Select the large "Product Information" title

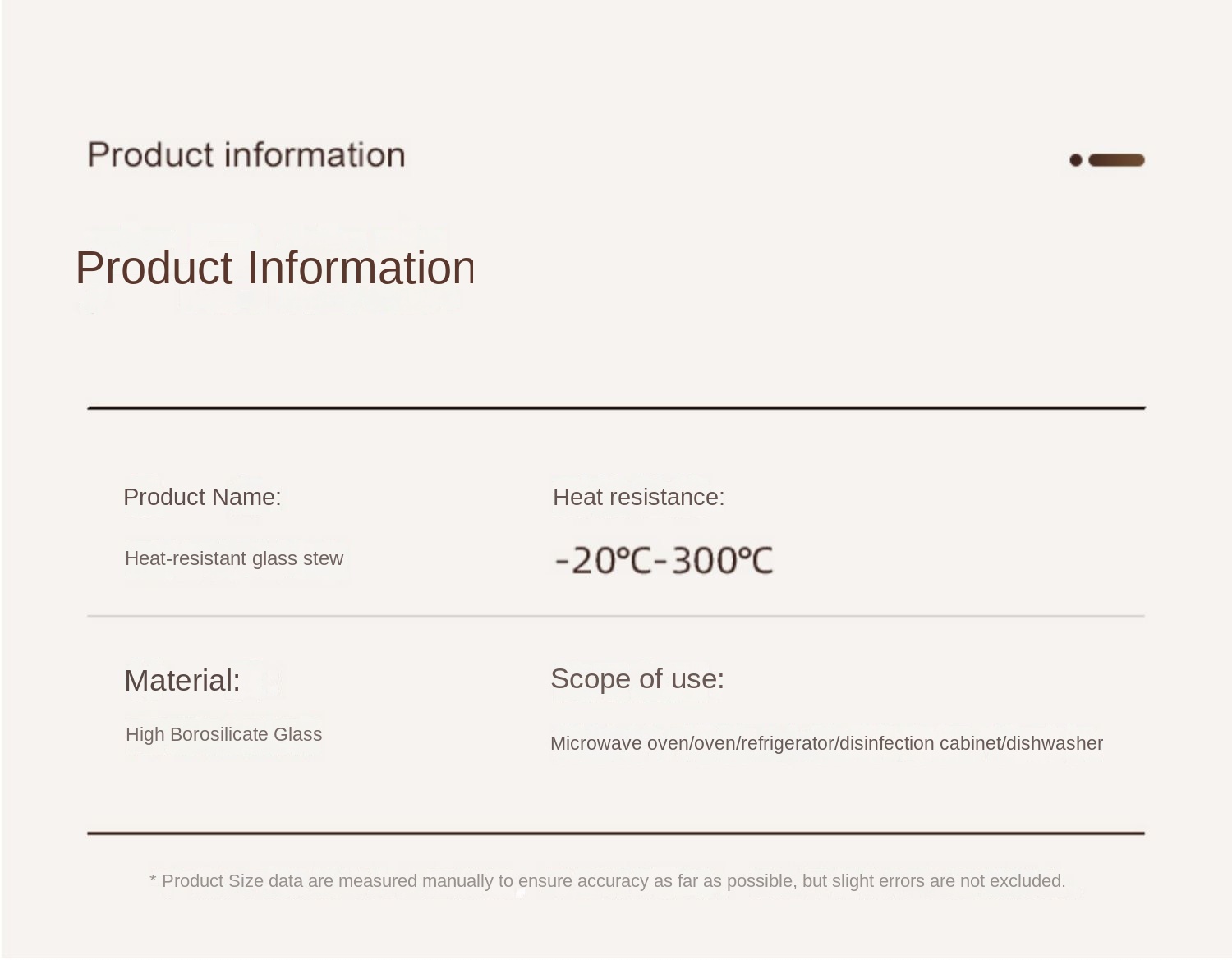(275, 268)
